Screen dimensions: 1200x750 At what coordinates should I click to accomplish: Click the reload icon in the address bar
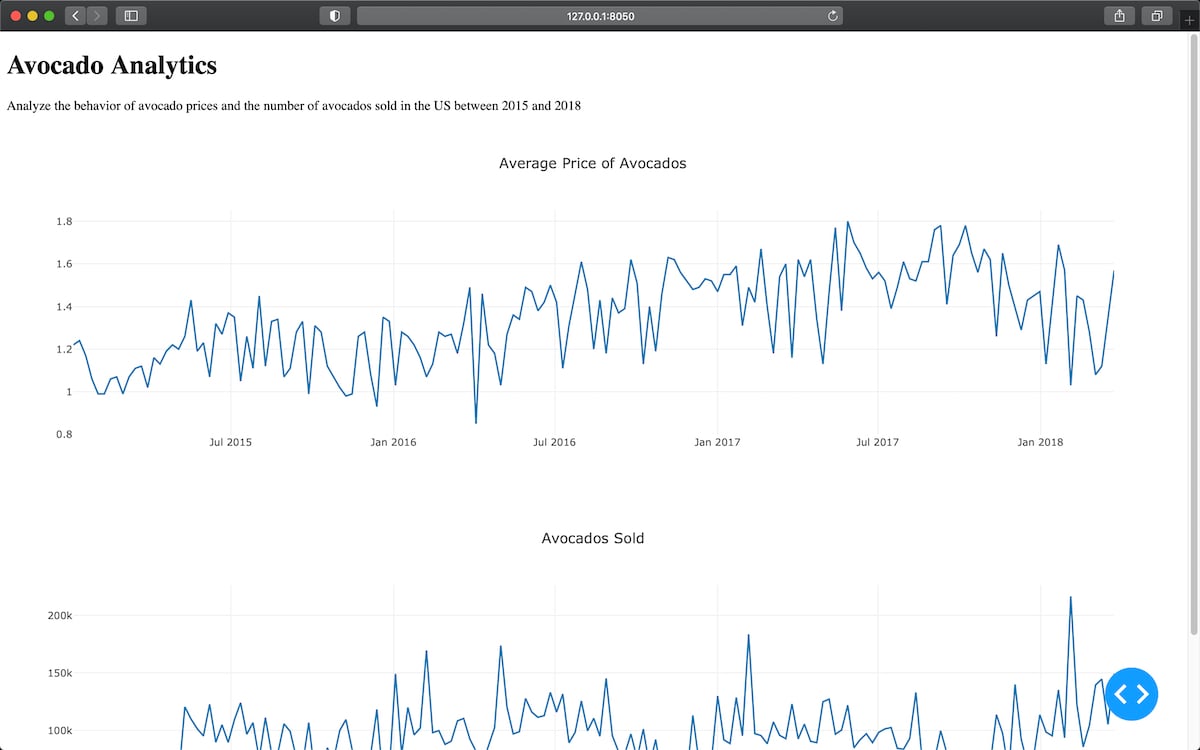tap(831, 16)
